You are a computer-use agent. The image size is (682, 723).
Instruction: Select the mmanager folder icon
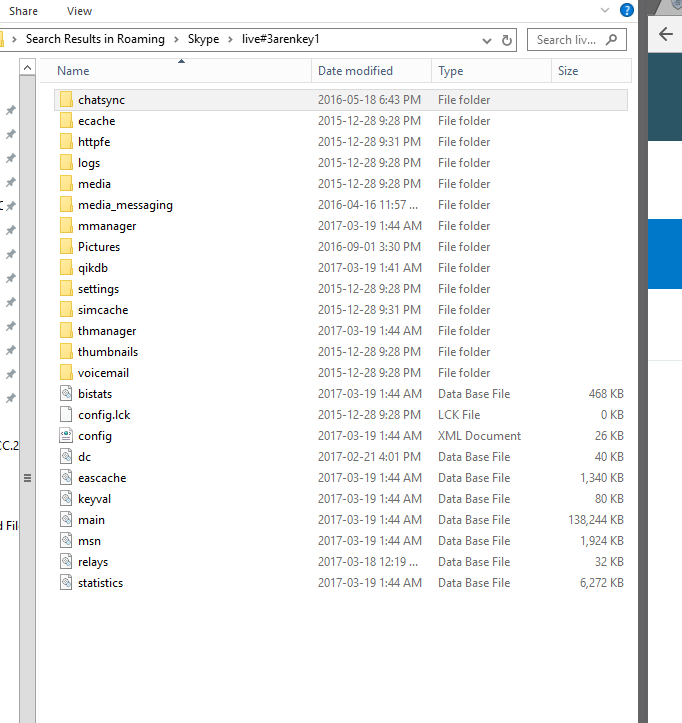66,225
